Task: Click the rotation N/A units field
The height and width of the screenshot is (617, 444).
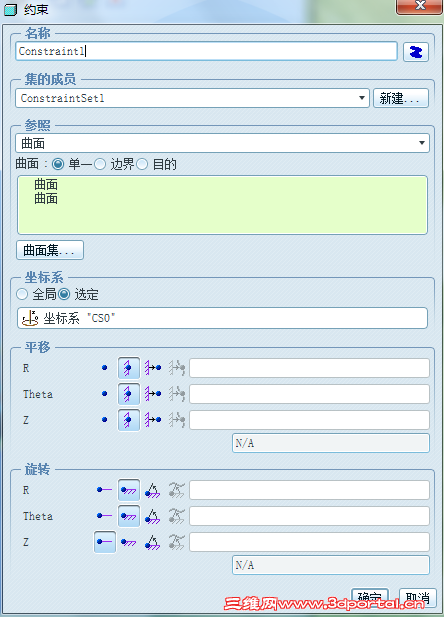Action: click(x=331, y=565)
